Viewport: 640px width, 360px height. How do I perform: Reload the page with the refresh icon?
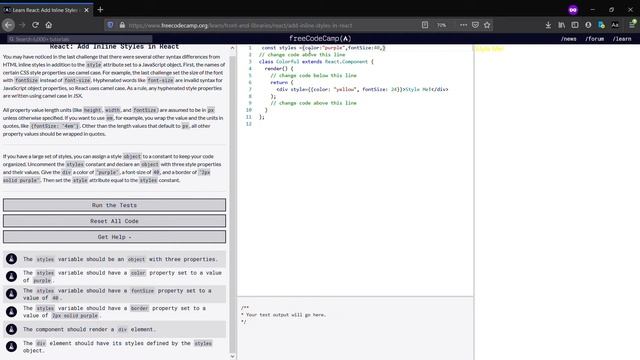click(x=36, y=25)
